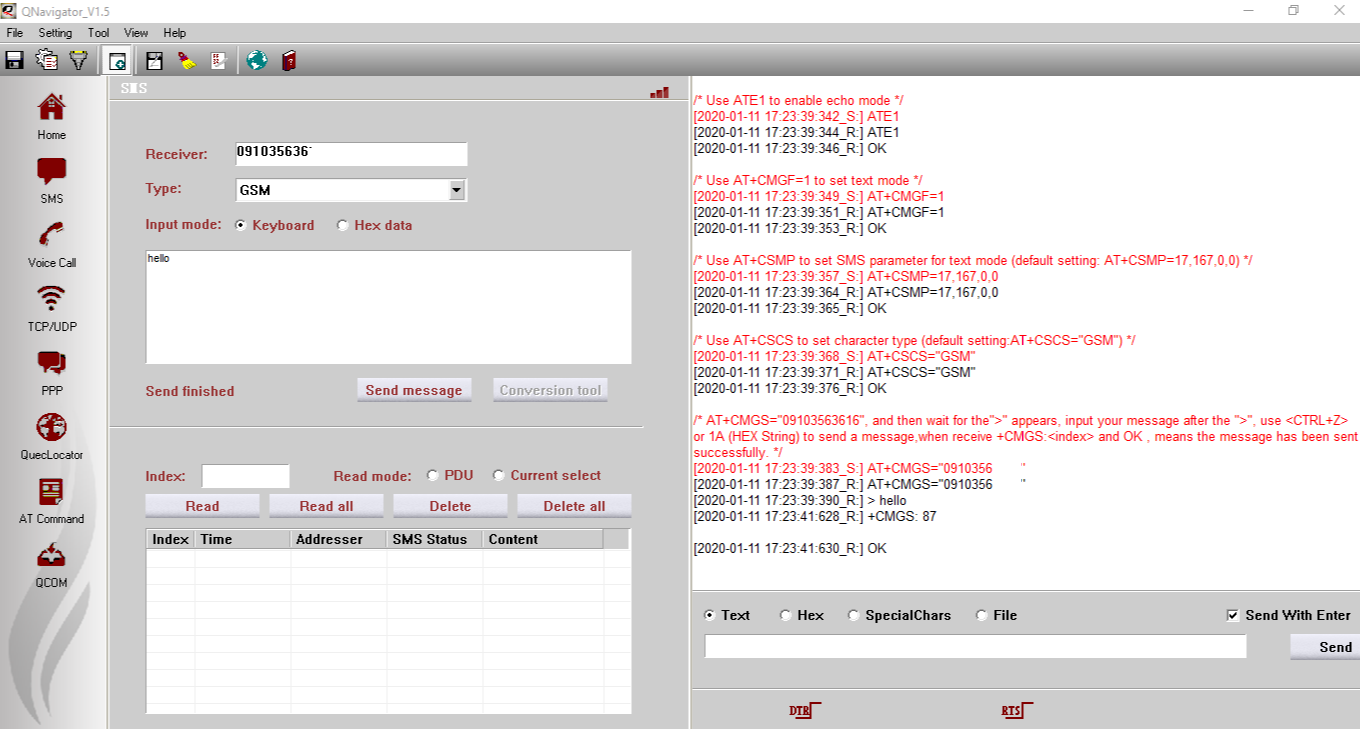1360x729 pixels.
Task: Toggle the DTR signal indicator
Action: pos(805,711)
